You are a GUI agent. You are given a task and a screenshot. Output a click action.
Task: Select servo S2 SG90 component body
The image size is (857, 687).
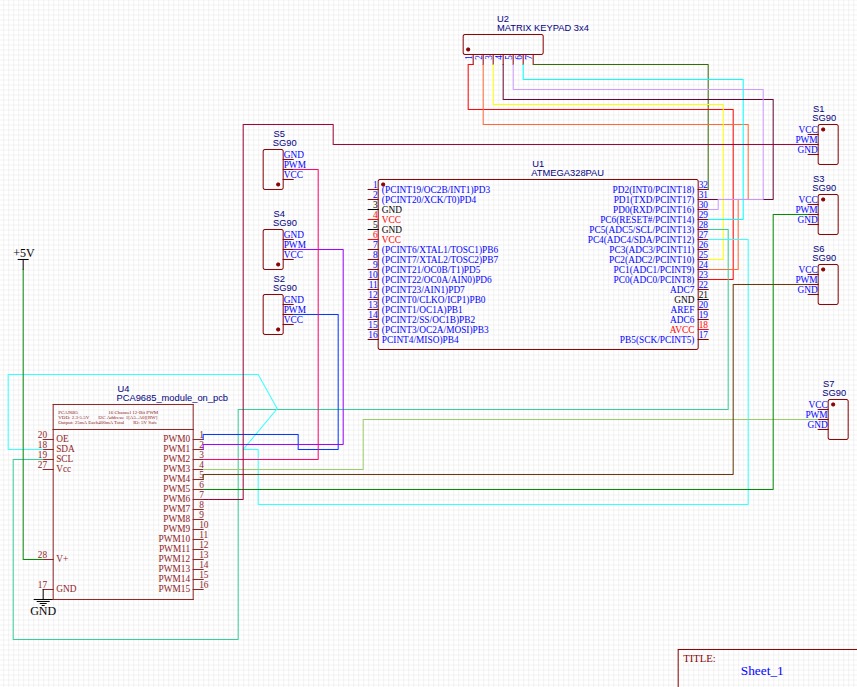(x=273, y=314)
